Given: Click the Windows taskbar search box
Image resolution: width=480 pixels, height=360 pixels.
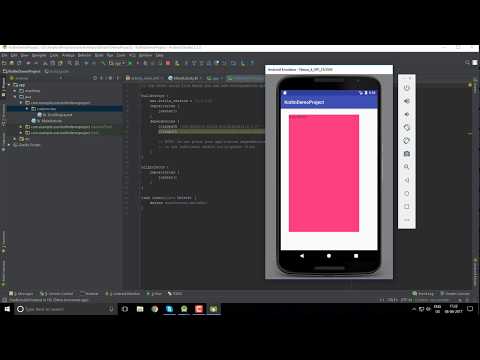Looking at the screenshot, I should (65, 309).
